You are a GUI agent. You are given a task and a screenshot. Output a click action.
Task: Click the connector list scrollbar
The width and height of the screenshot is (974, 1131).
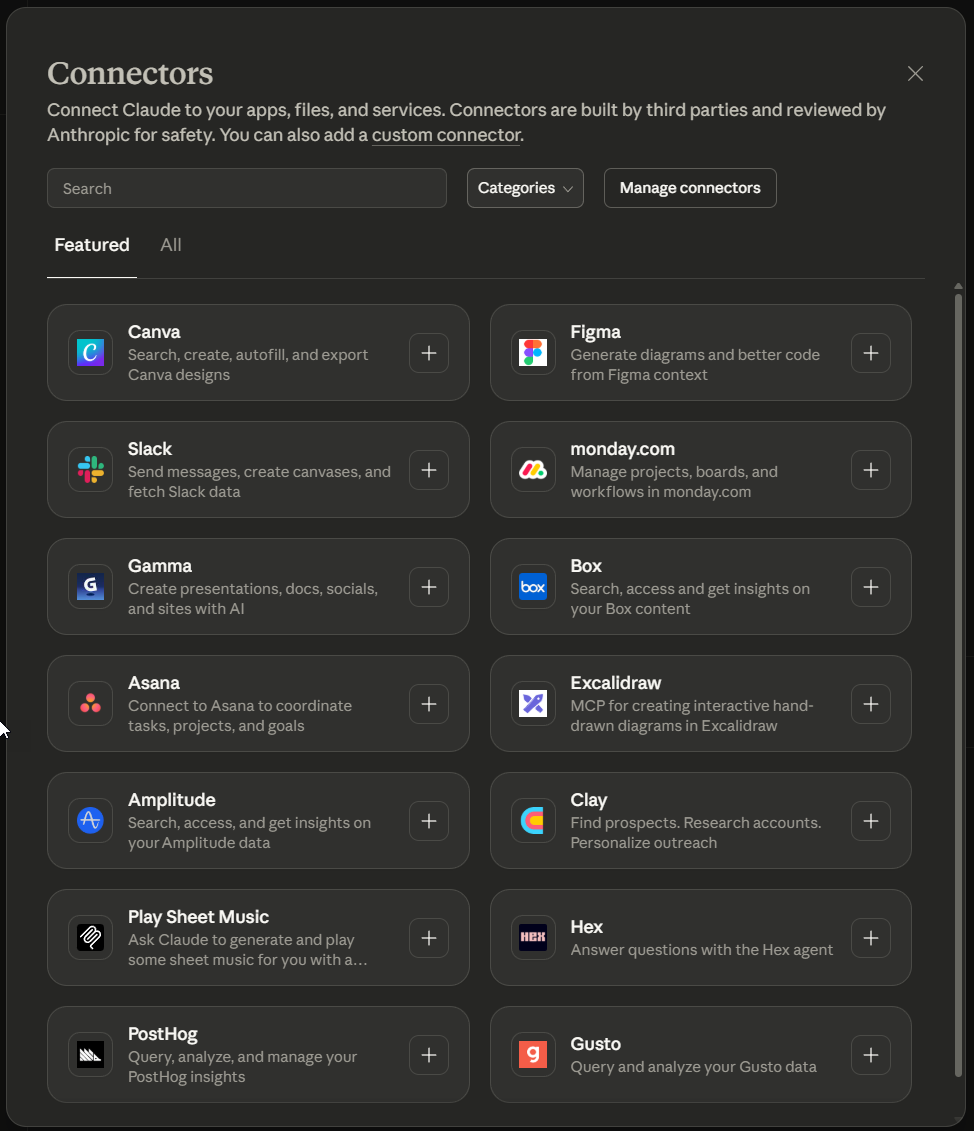pos(958,680)
